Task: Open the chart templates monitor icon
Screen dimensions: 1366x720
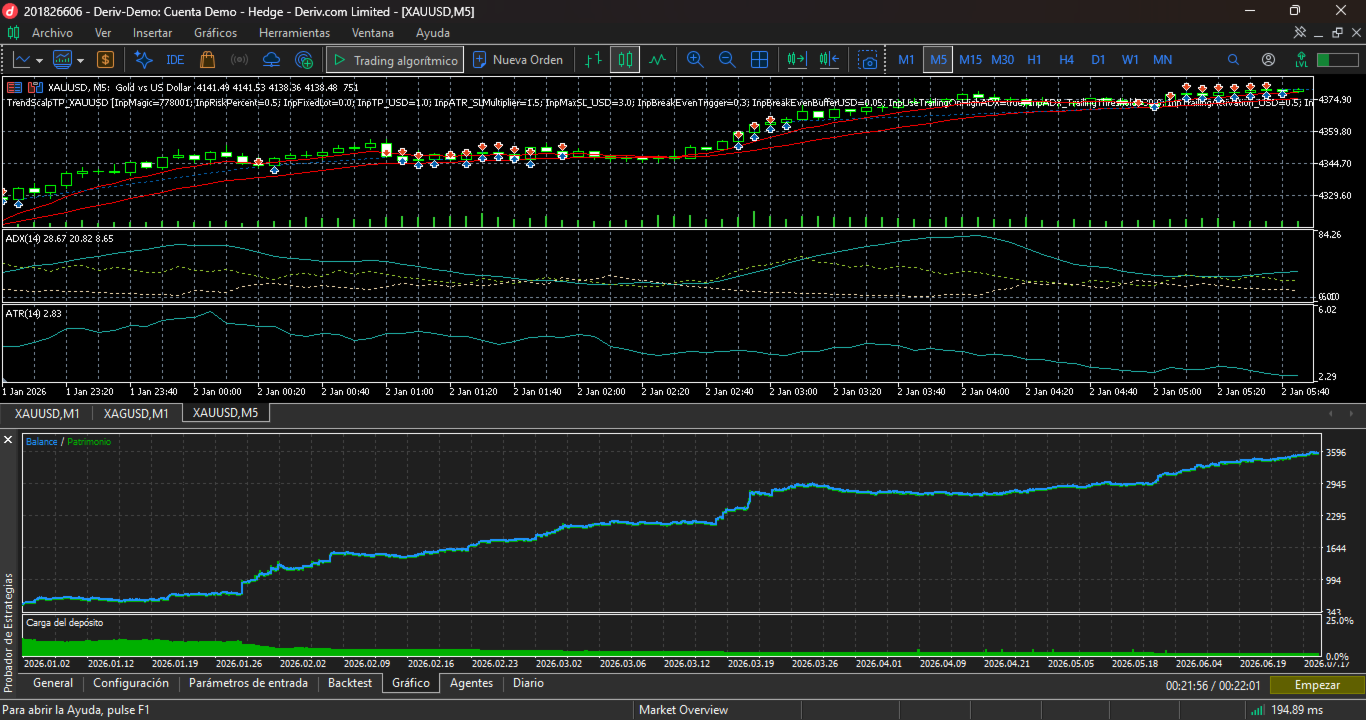Action: pos(62,60)
